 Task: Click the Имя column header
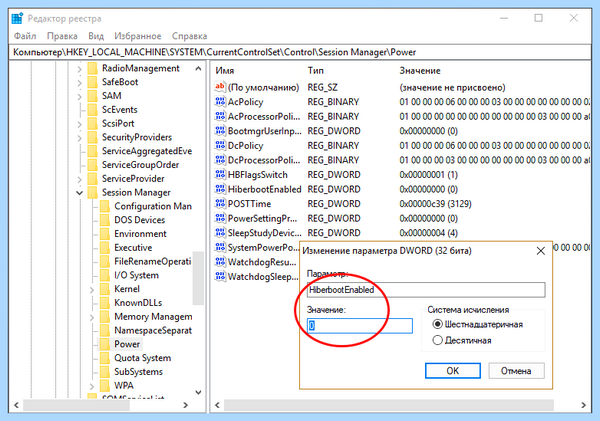click(x=225, y=71)
